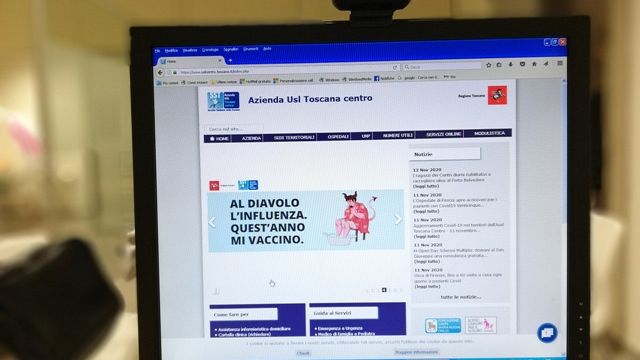Viewport: 640px width, 360px height.
Task: Open the Assistenza infermieristica domiciliare link
Action: coord(254,329)
